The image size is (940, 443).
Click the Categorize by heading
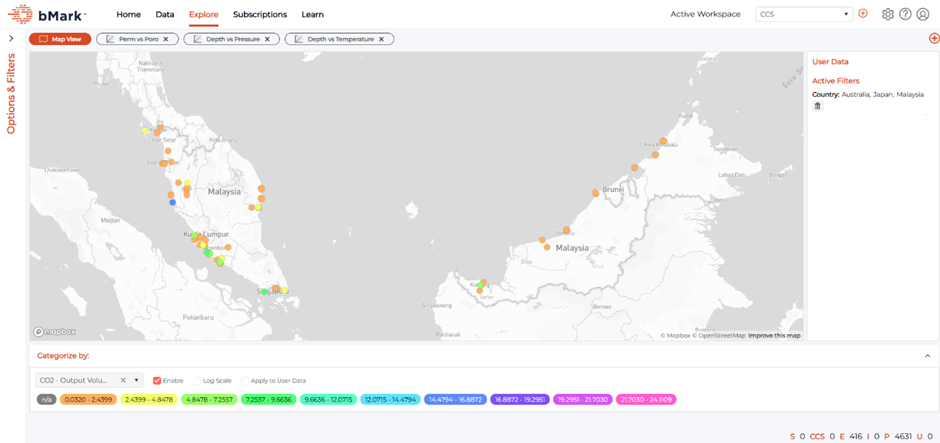coord(63,356)
